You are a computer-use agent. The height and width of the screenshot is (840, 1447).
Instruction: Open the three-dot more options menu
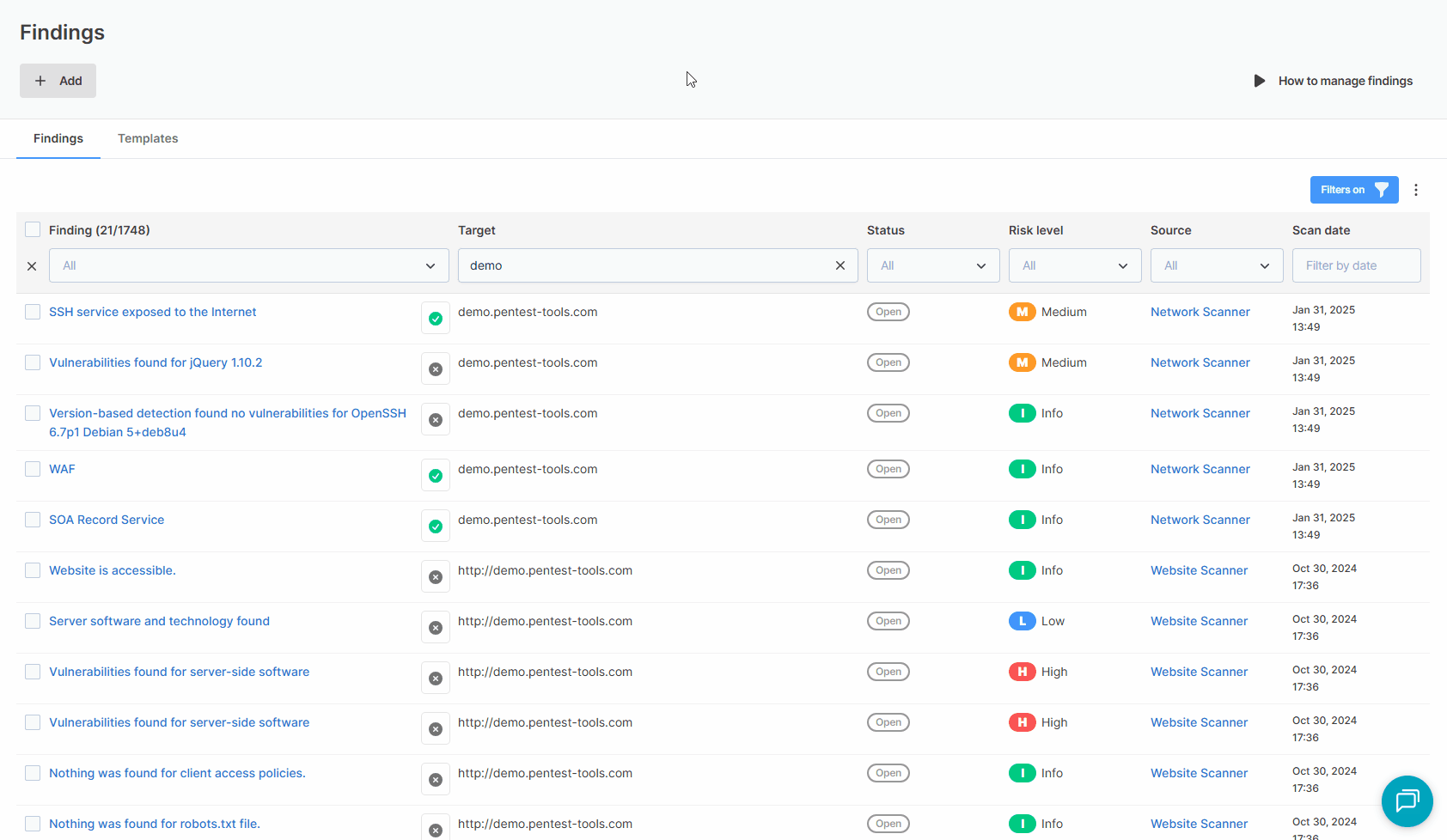pyautogui.click(x=1416, y=190)
